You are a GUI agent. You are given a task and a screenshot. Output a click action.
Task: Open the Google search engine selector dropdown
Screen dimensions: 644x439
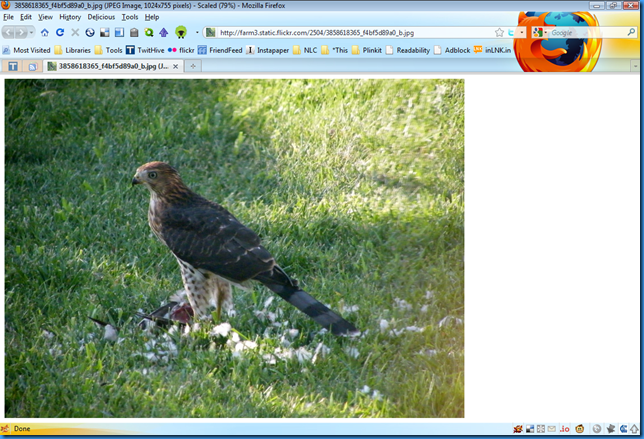[x=540, y=32]
